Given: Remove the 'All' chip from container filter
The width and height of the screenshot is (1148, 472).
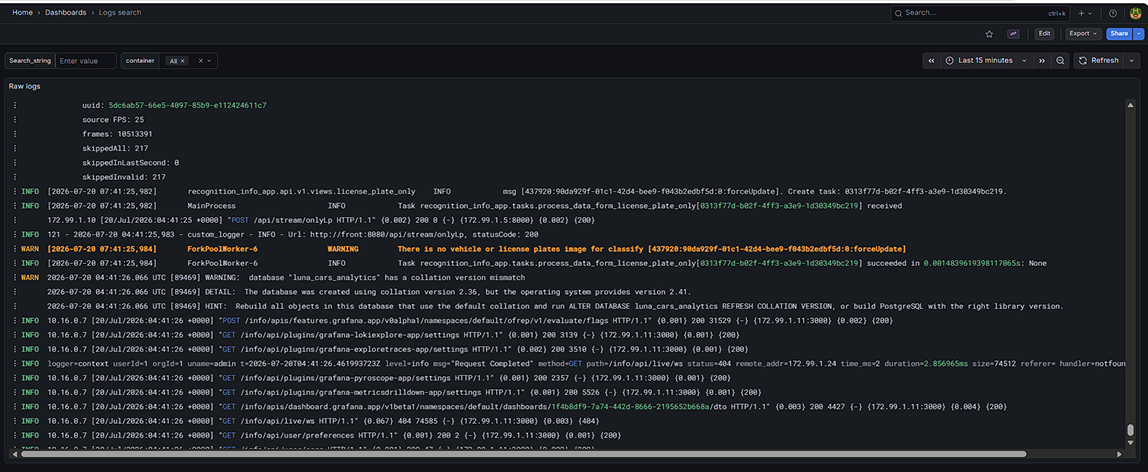Looking at the screenshot, I should pos(182,61).
